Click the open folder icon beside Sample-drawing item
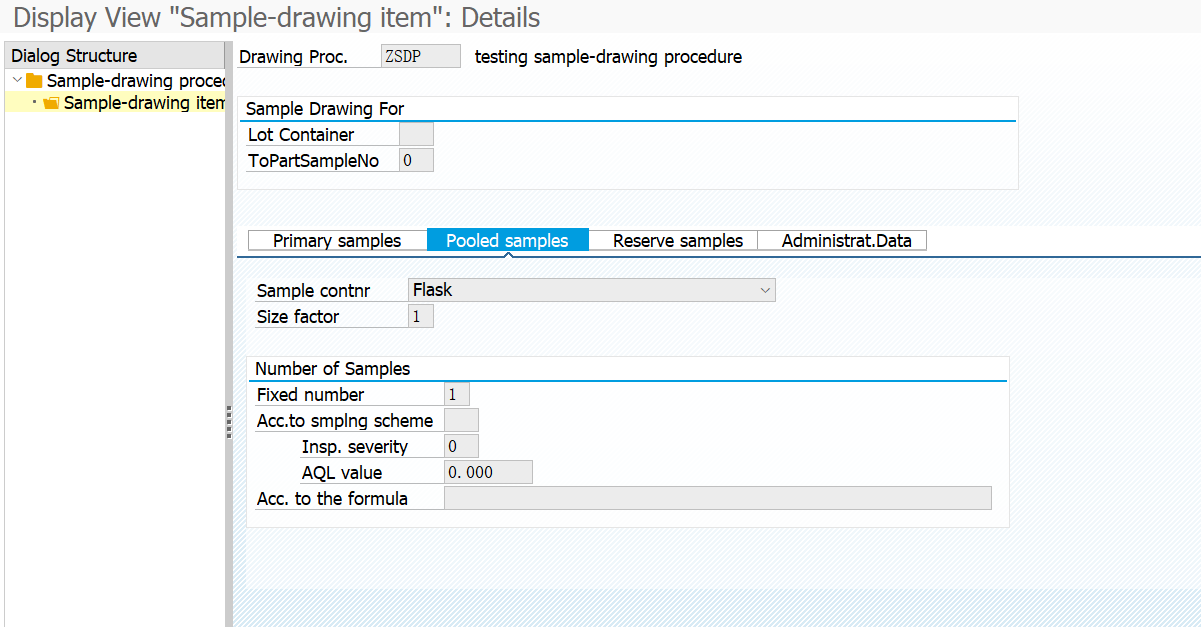Viewport: 1201px width, 627px height. coord(51,103)
